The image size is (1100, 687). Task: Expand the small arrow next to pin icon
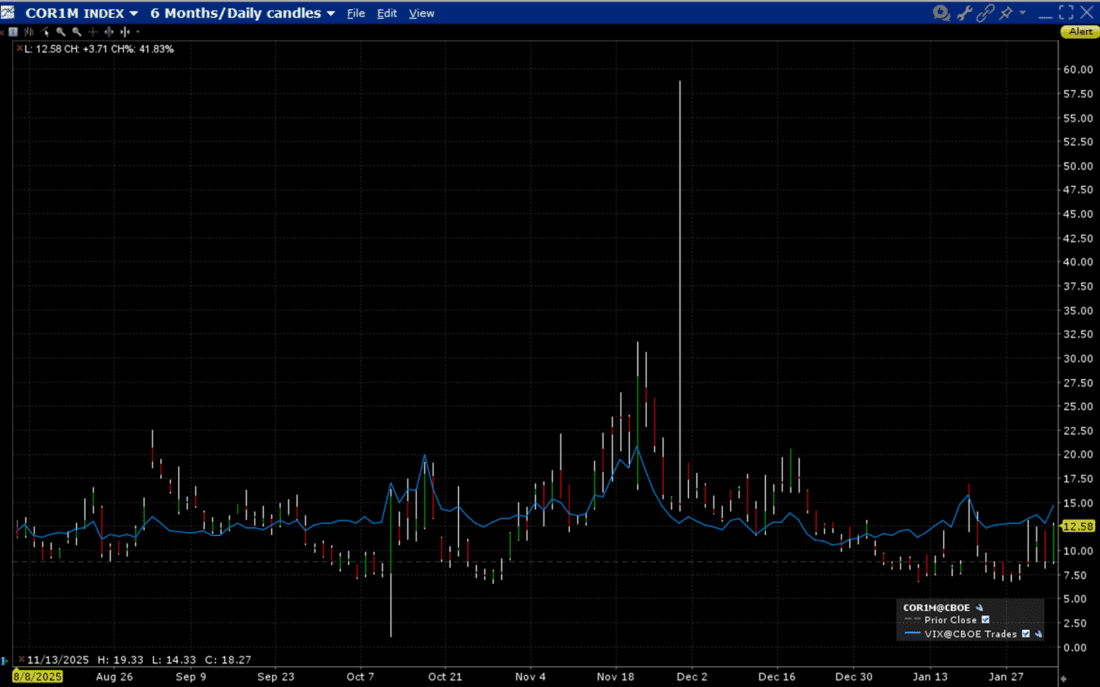coord(1022,13)
